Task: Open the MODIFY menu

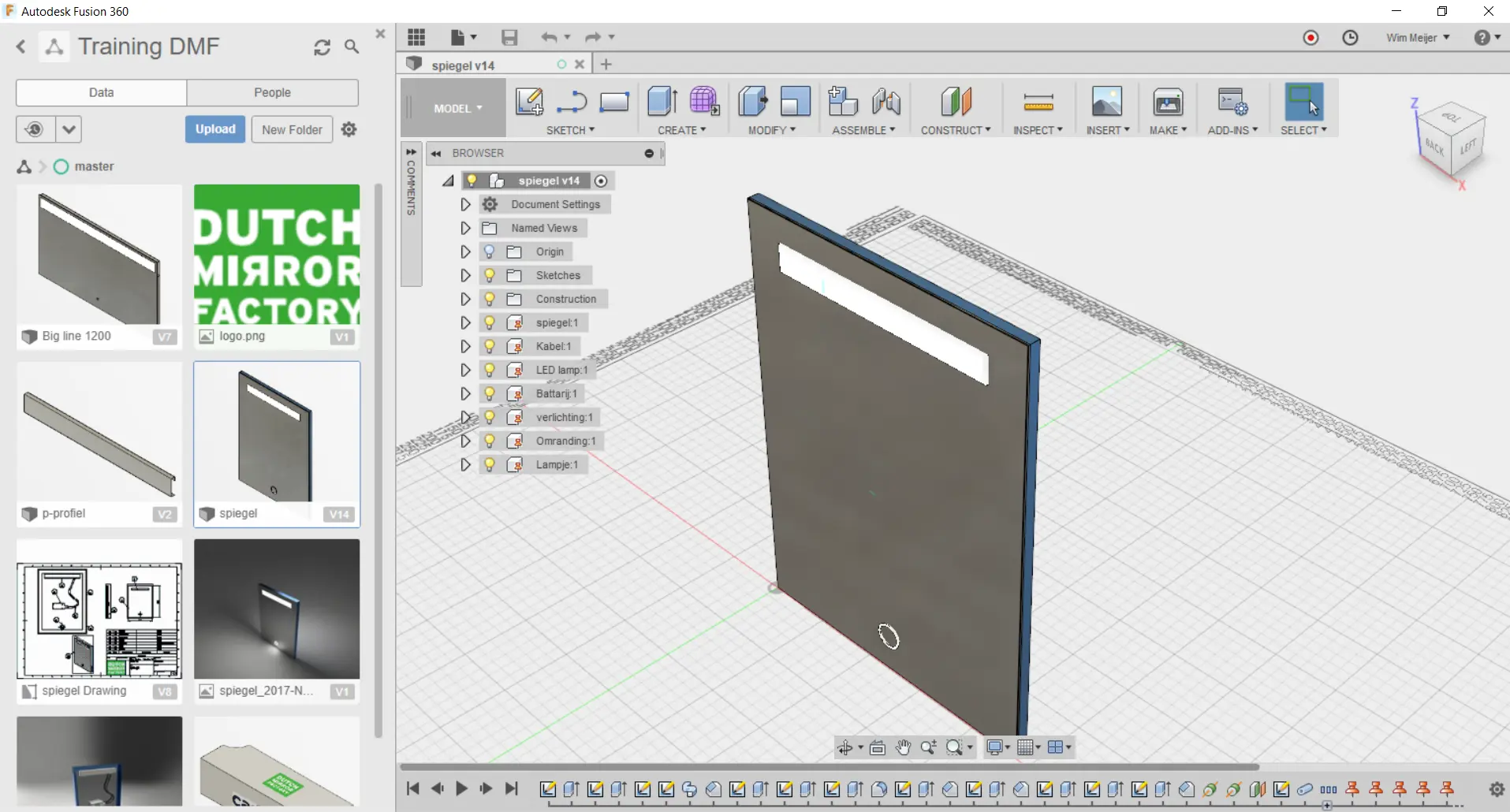Action: [x=772, y=130]
